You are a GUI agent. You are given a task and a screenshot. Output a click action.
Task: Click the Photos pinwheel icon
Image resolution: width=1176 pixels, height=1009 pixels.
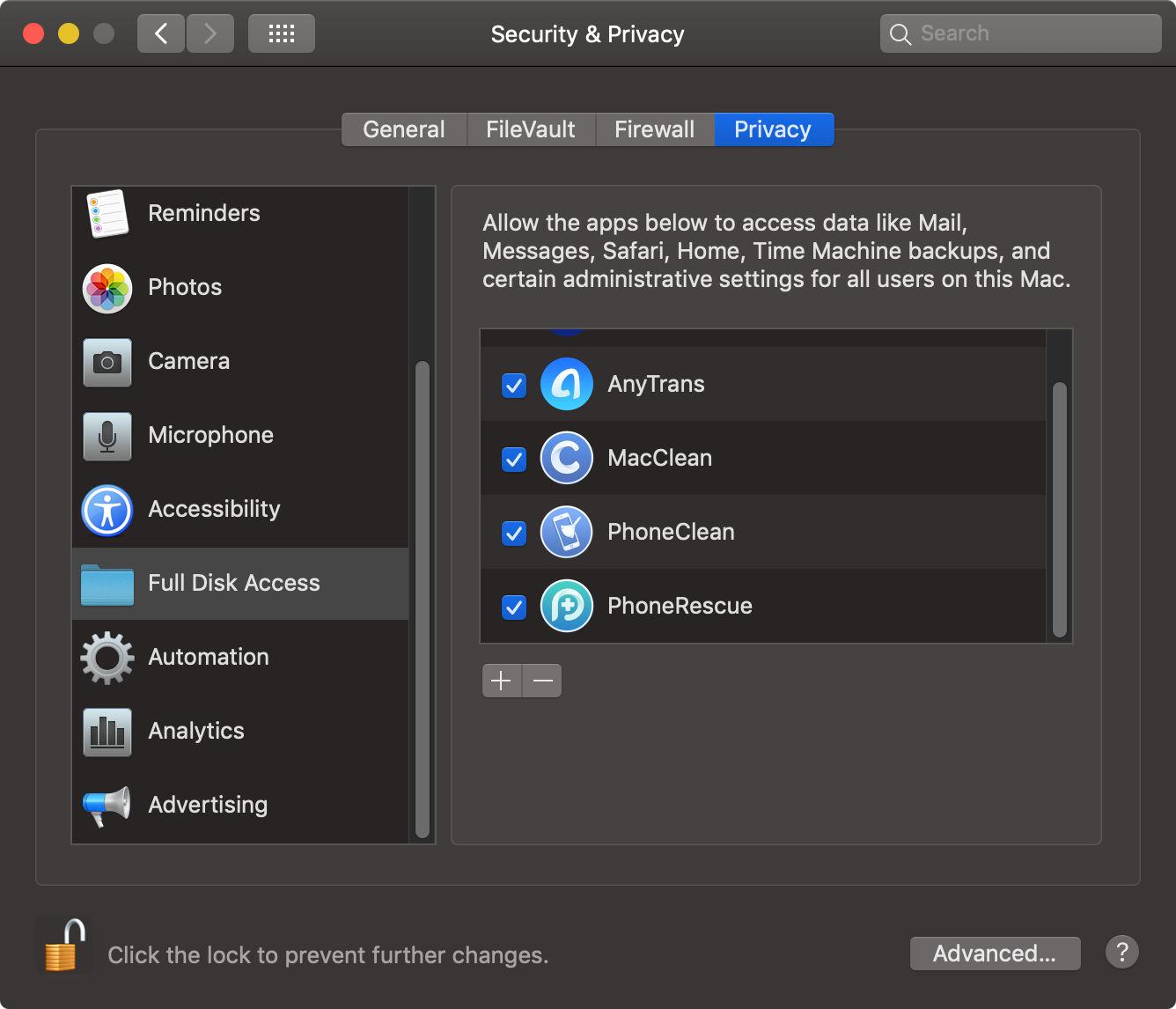coord(107,288)
